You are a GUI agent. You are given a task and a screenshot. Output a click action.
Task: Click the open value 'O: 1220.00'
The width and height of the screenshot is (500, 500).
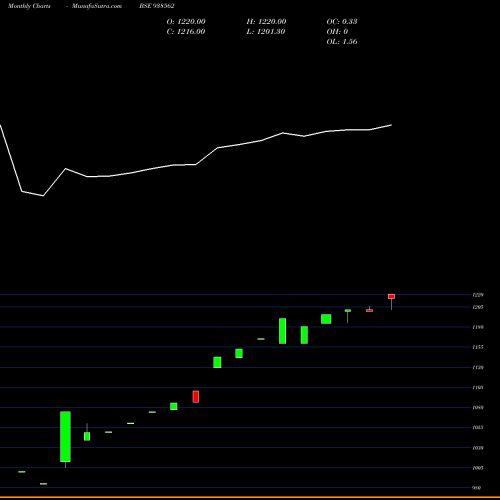186,22
